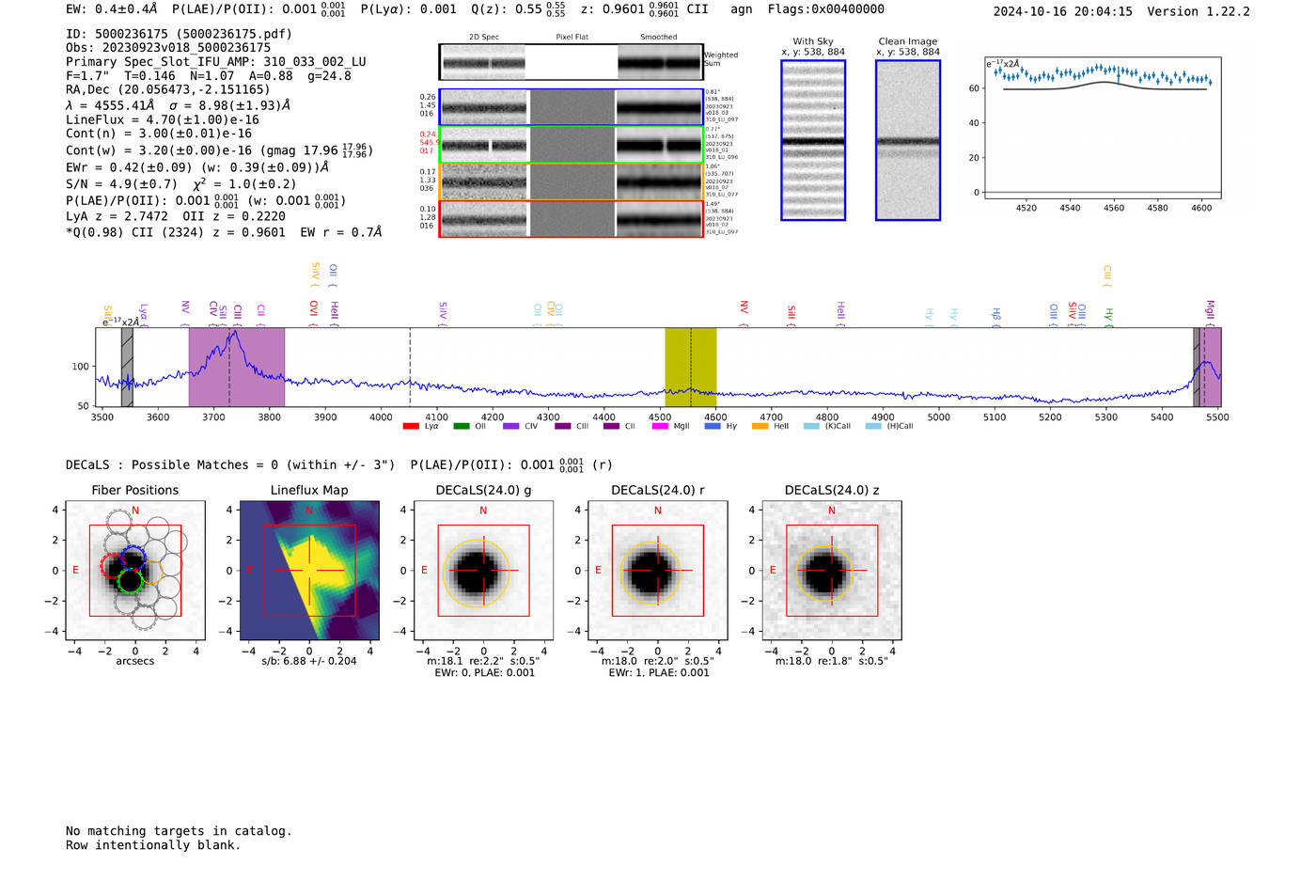This screenshot has width=1316, height=896.
Task: Click the CIV legend color swatch
Action: [x=510, y=426]
